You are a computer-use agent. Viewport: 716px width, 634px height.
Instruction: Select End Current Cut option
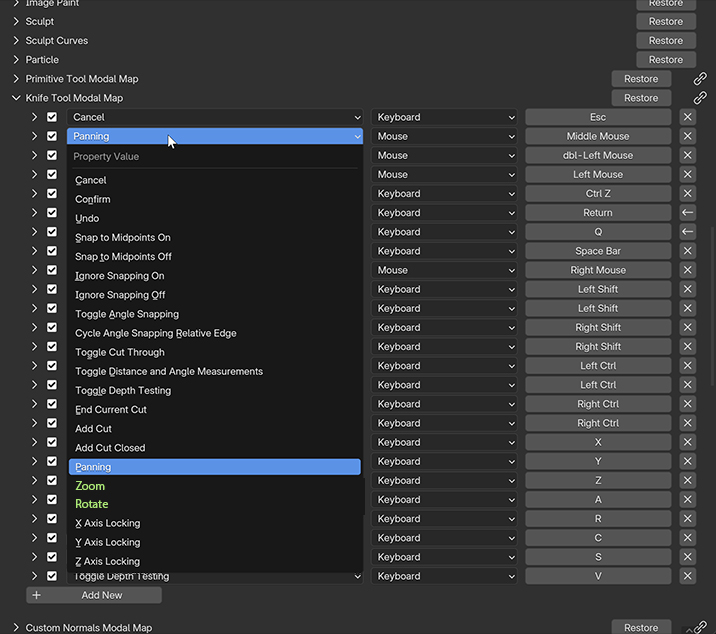click(215, 410)
